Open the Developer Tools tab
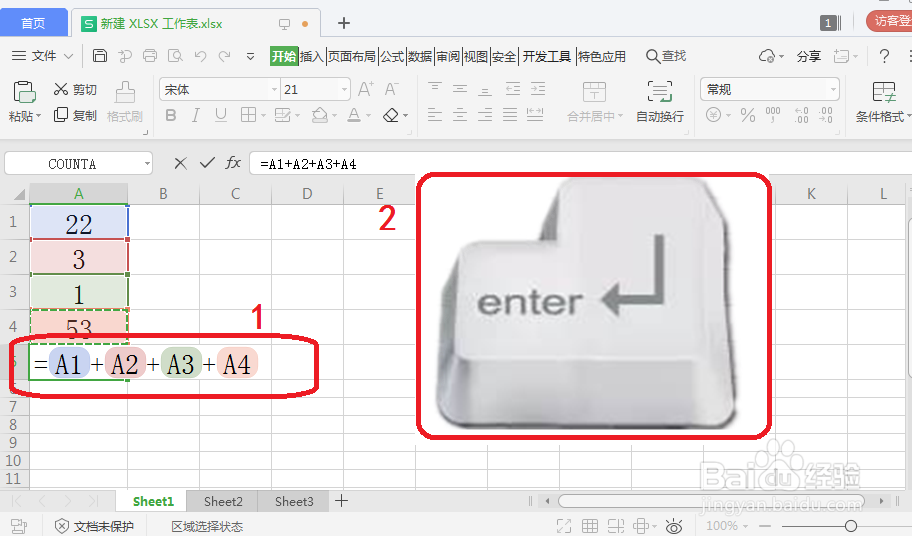This screenshot has height=536, width=912. pos(547,56)
